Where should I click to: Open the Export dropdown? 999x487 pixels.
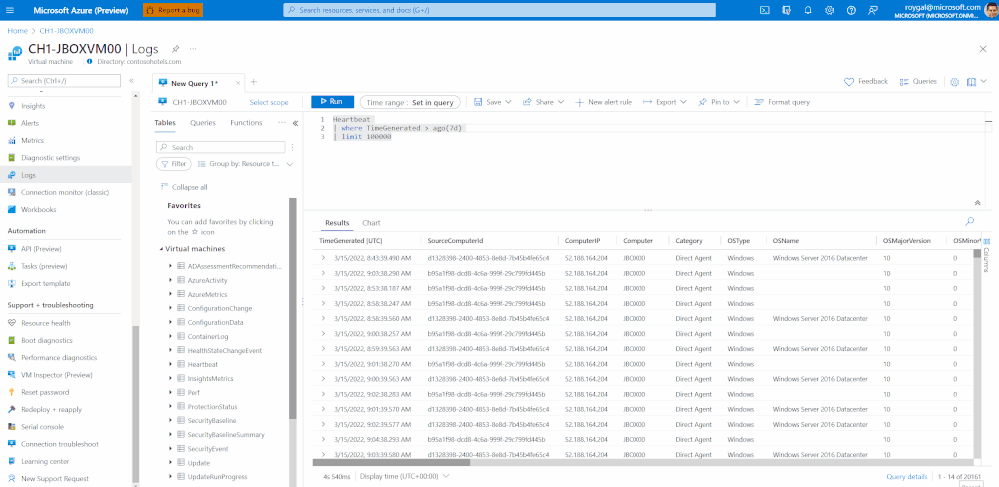coord(665,102)
